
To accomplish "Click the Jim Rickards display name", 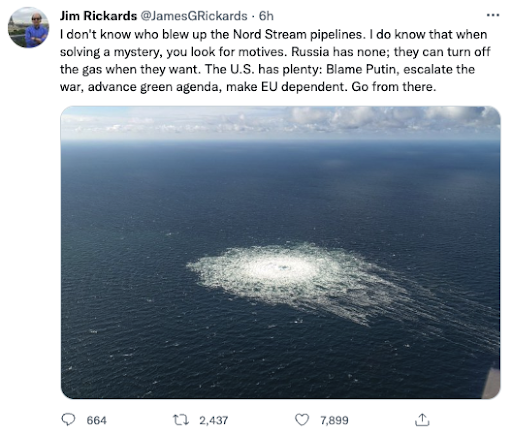I will pyautogui.click(x=98, y=16).
